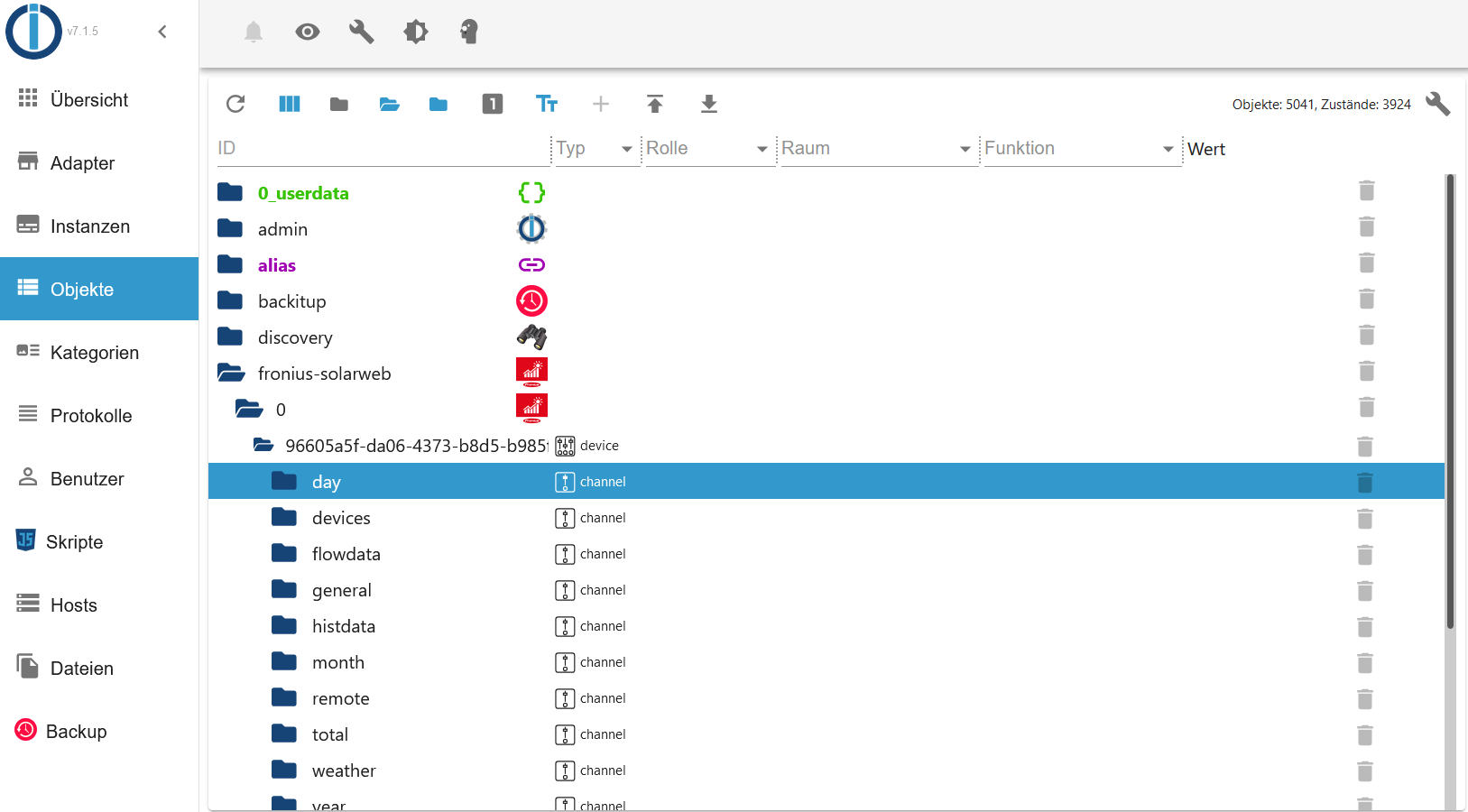Open Dateien in the sidebar
Screen dimensions: 1468x812
[99, 668]
